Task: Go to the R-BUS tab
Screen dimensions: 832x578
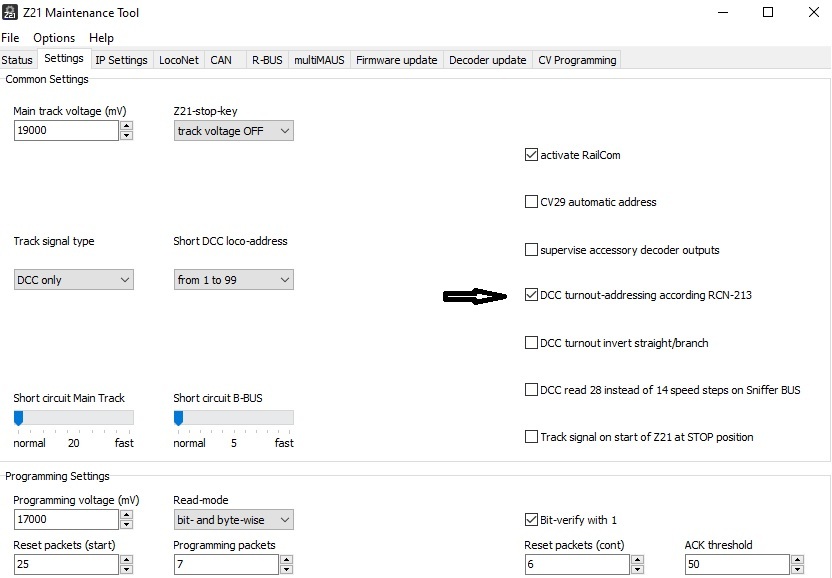Action: pyautogui.click(x=267, y=60)
